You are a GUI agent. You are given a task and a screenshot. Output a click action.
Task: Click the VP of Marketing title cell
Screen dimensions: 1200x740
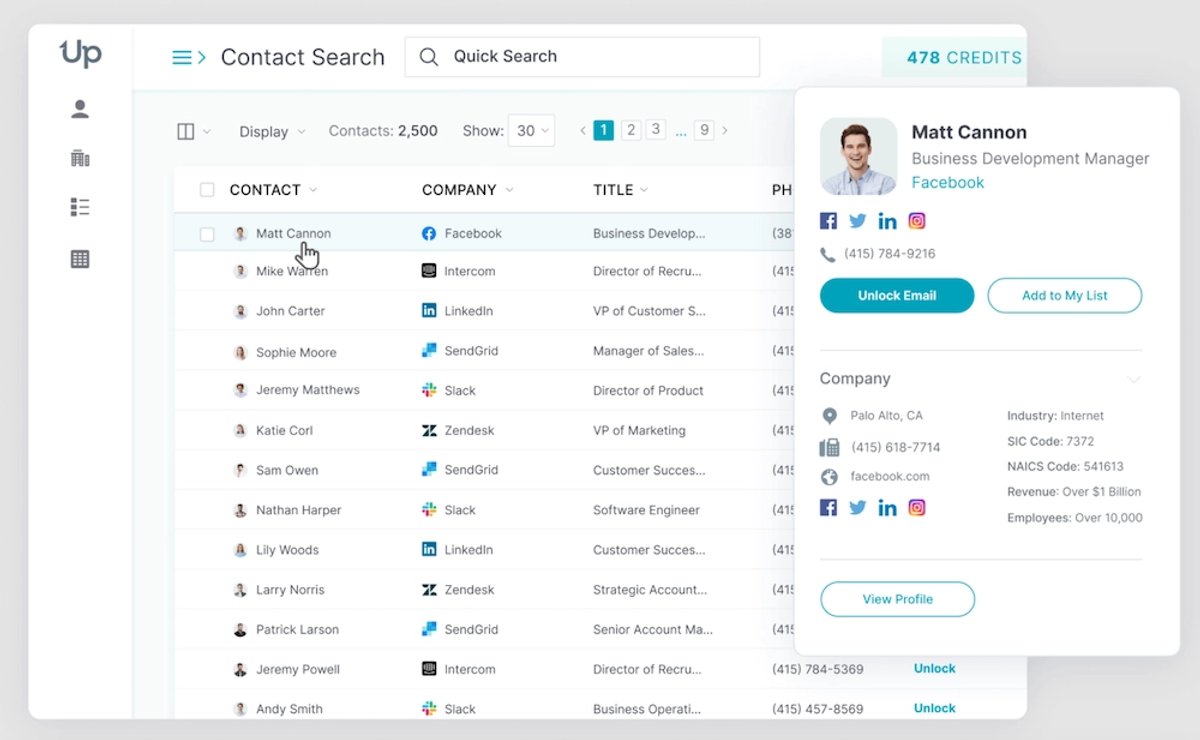[x=639, y=430]
